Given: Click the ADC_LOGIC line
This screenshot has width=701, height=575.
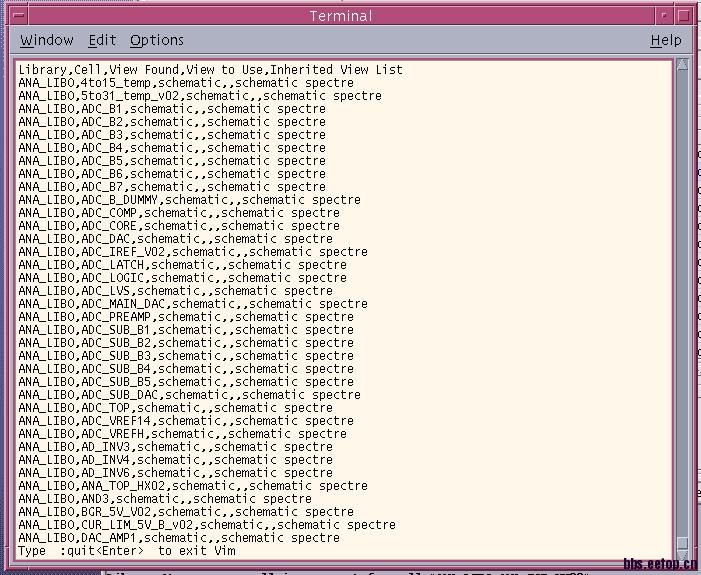Looking at the screenshot, I should (182, 277).
